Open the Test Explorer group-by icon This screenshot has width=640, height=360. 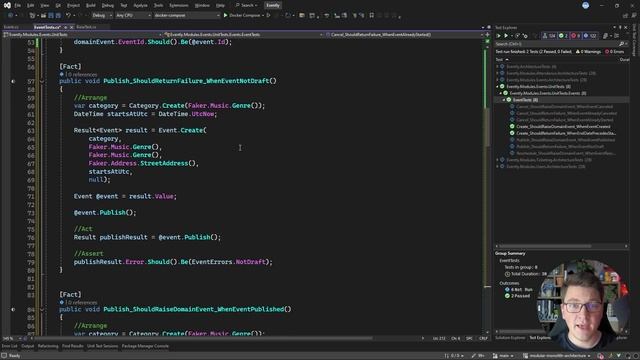coord(606,36)
